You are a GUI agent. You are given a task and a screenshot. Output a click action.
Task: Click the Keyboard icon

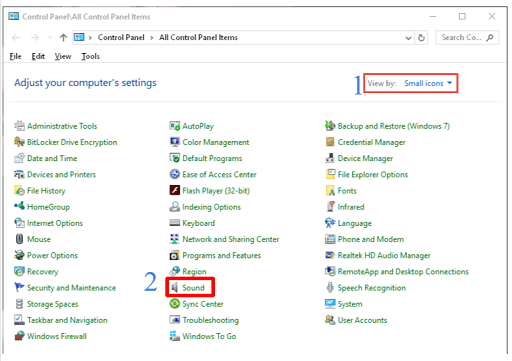175,223
